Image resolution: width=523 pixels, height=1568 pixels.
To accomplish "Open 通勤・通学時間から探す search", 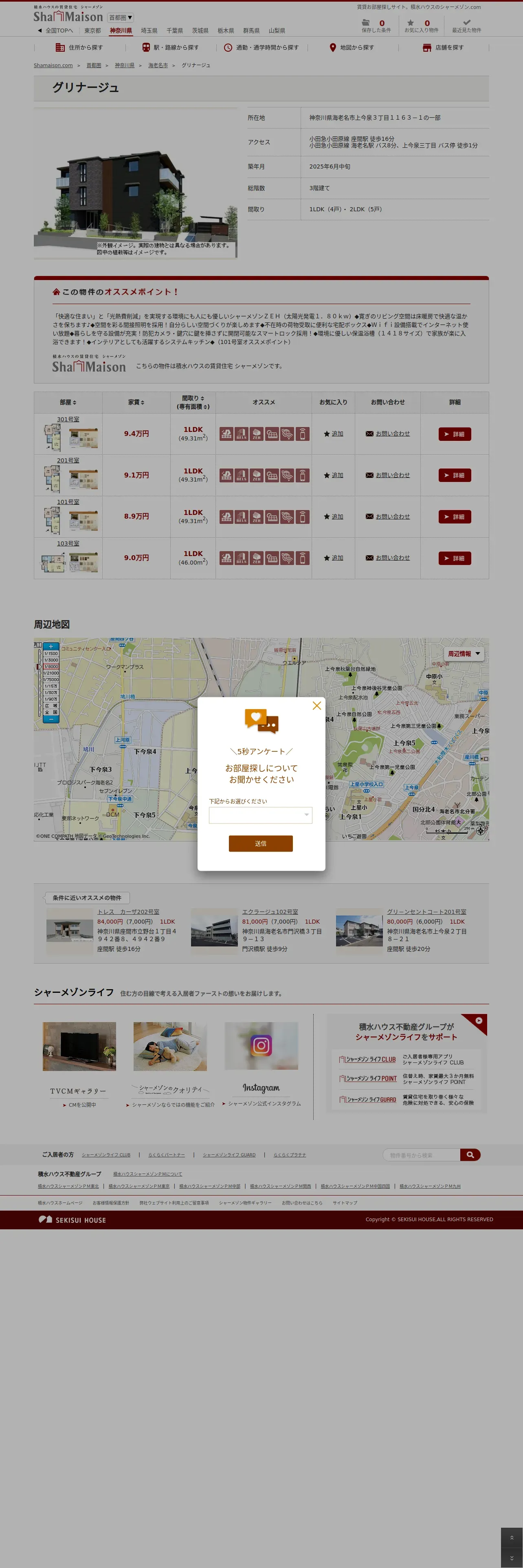I will point(261,48).
